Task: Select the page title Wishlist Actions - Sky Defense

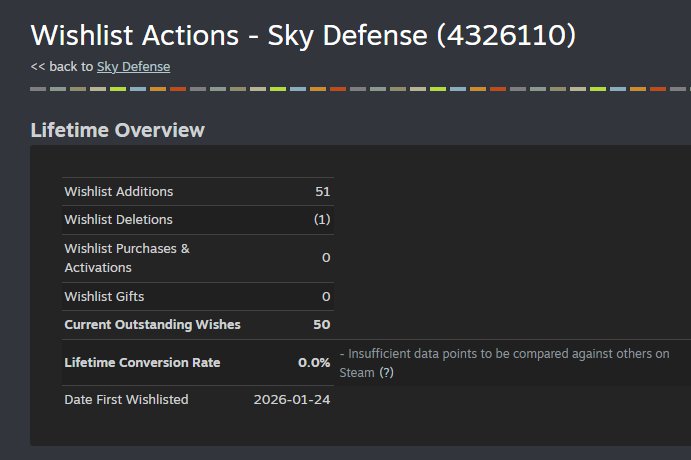Action: click(303, 35)
